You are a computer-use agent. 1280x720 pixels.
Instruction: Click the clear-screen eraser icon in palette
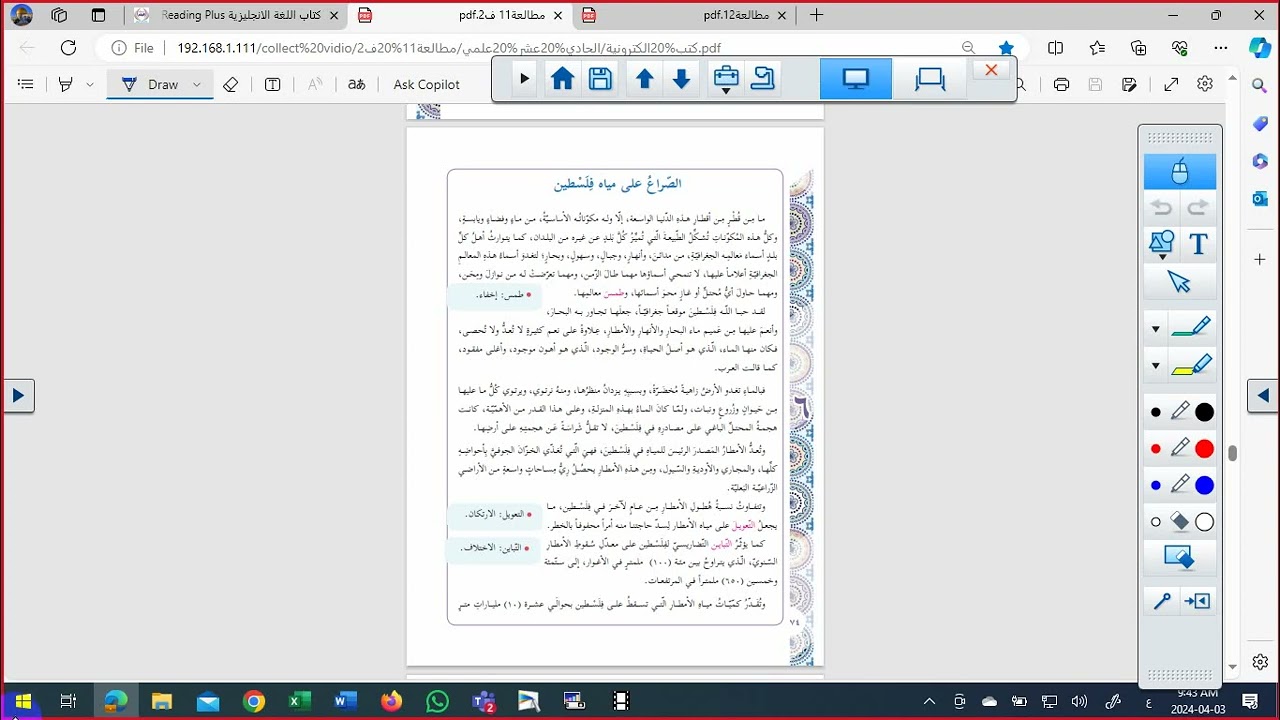(x=1180, y=558)
